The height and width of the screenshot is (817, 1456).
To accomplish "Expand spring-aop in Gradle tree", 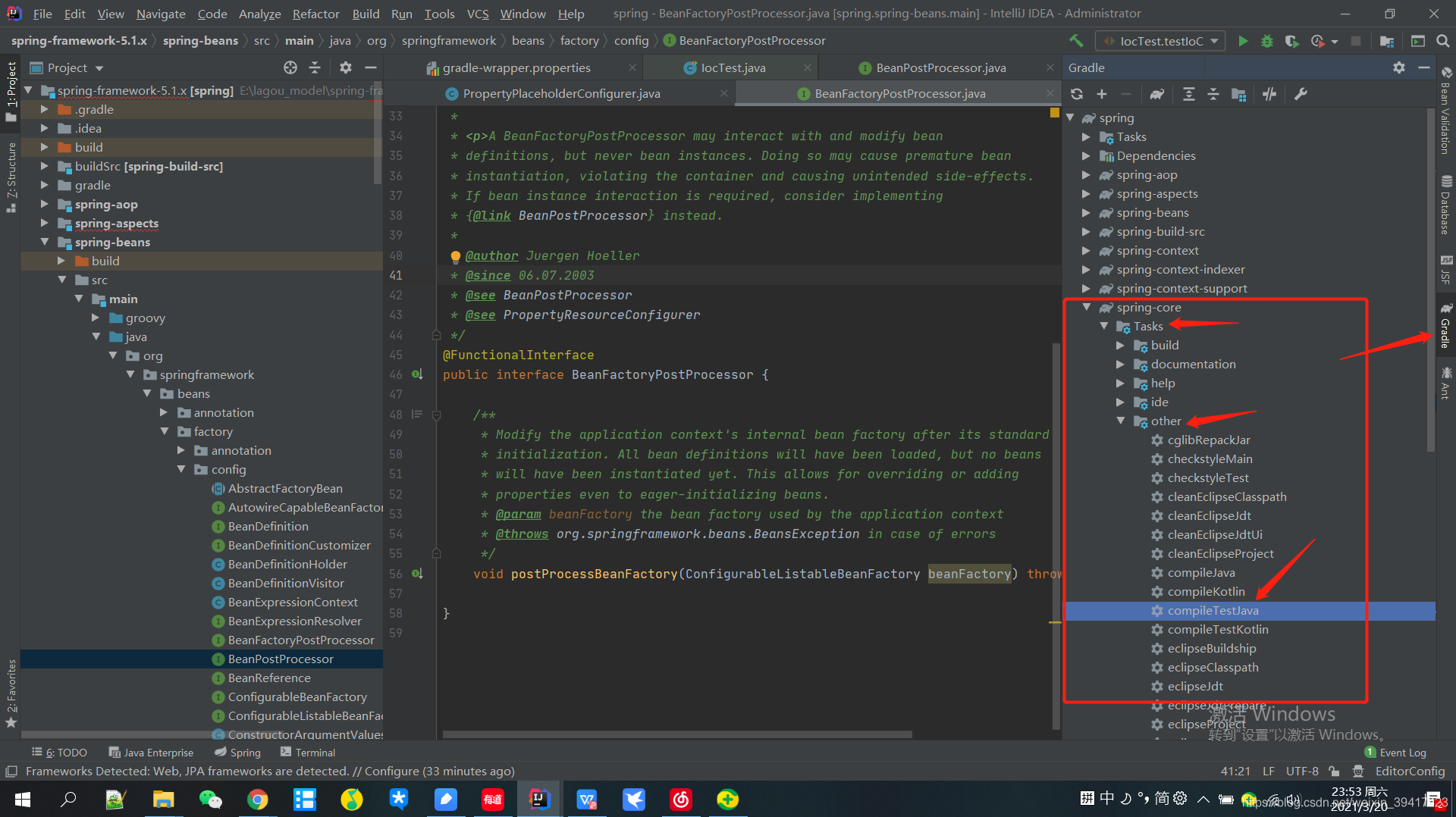I will 1086,175.
